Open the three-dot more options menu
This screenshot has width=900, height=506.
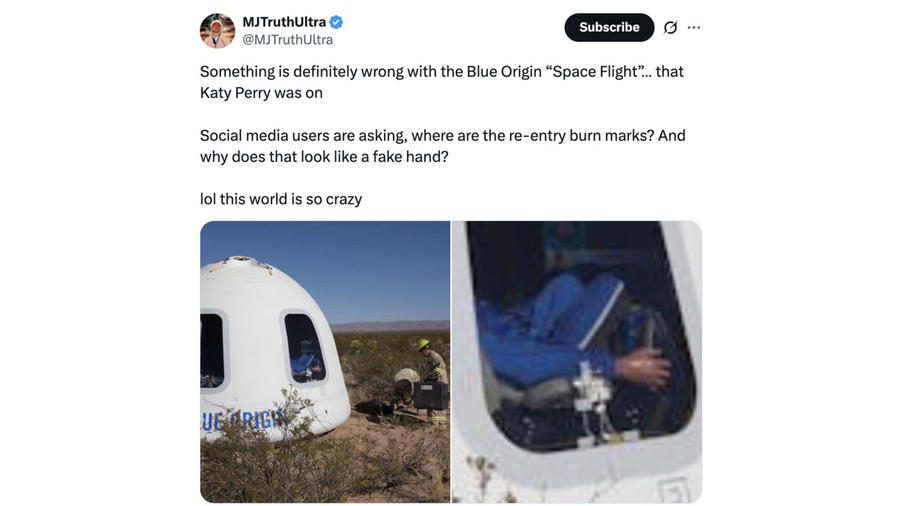click(694, 28)
